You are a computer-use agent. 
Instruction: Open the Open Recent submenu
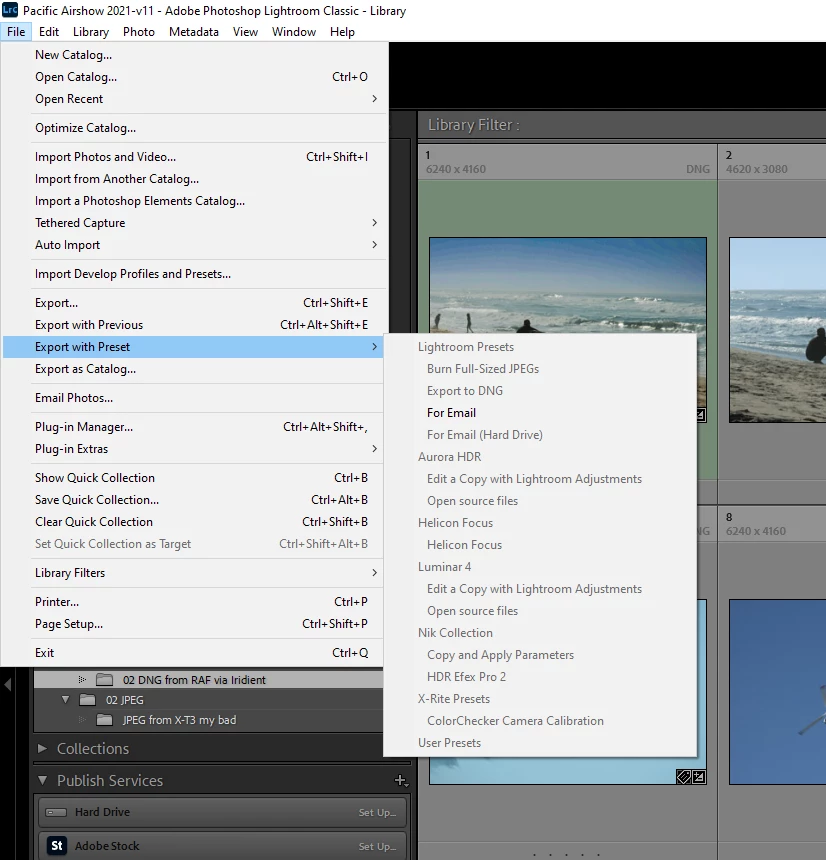(193, 99)
